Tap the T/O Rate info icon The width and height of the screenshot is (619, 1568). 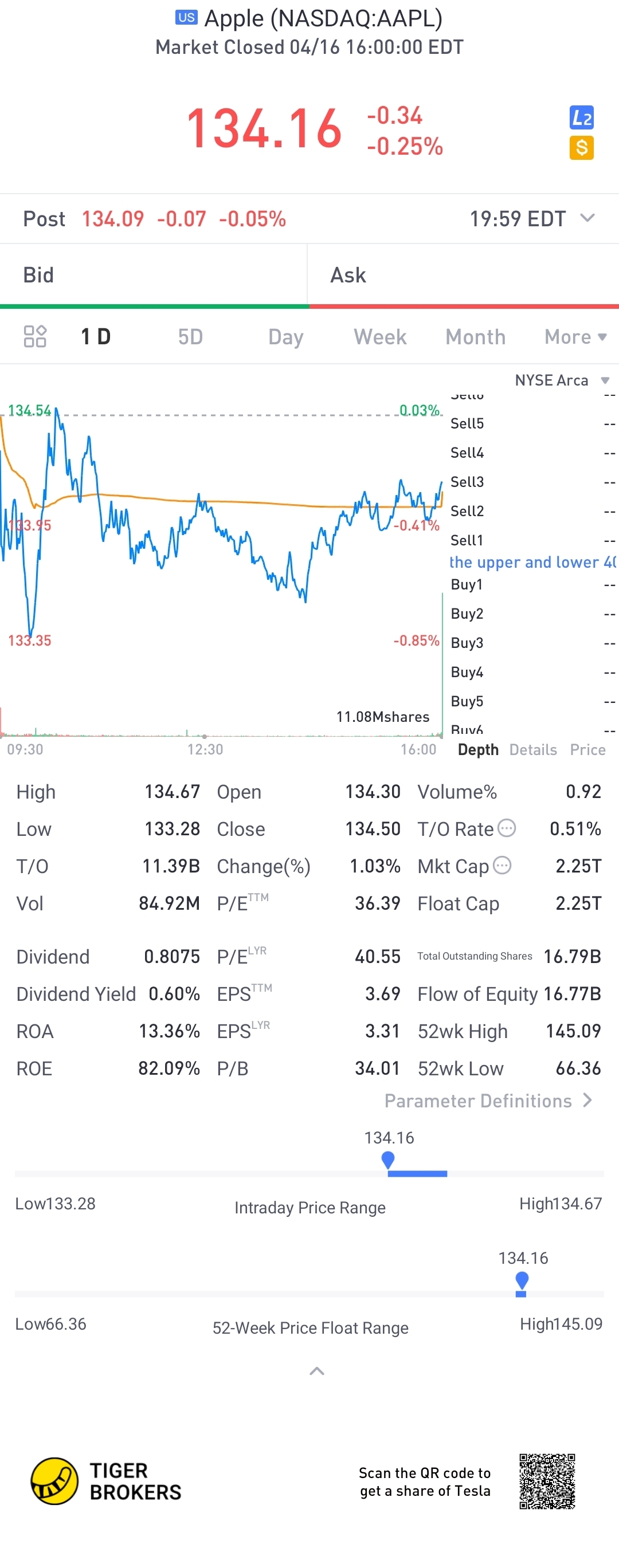(x=507, y=828)
